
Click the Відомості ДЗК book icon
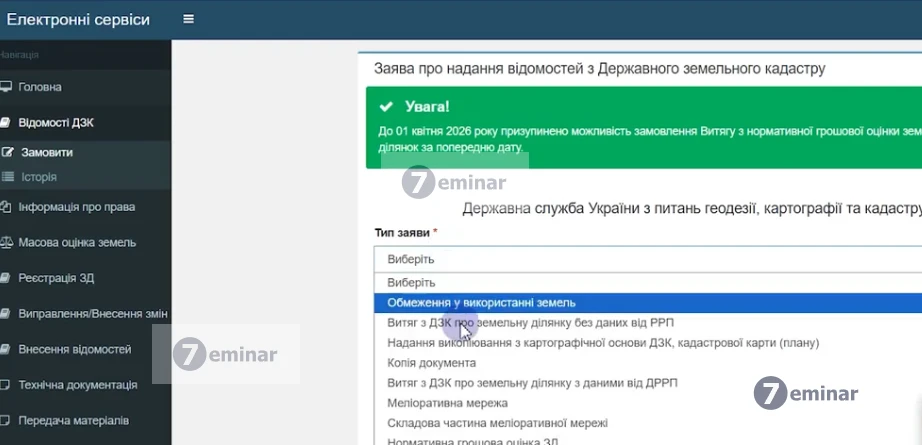[6, 123]
